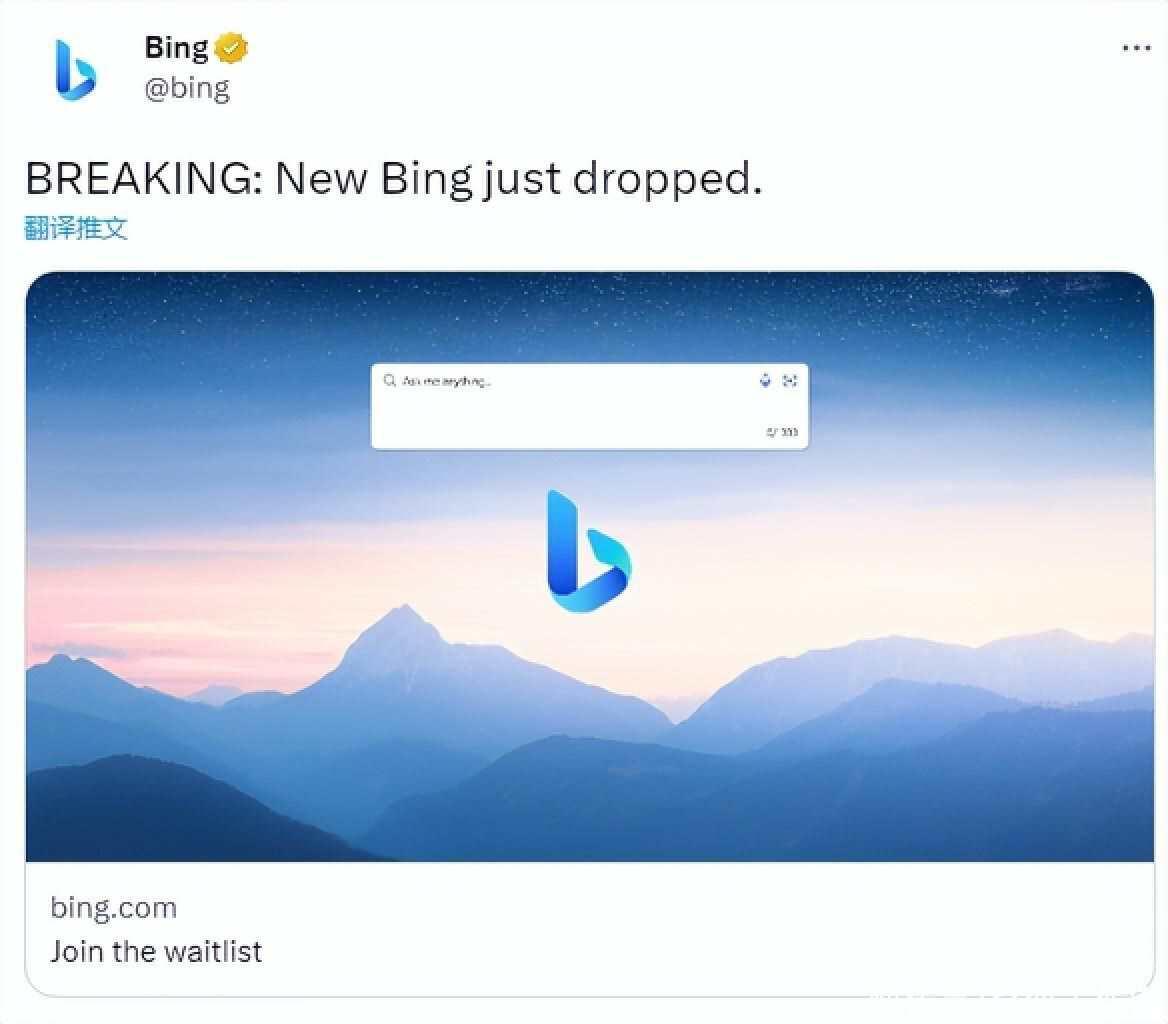Open the bing.com card domain
The width and height of the screenshot is (1168, 1024).
click(x=114, y=908)
